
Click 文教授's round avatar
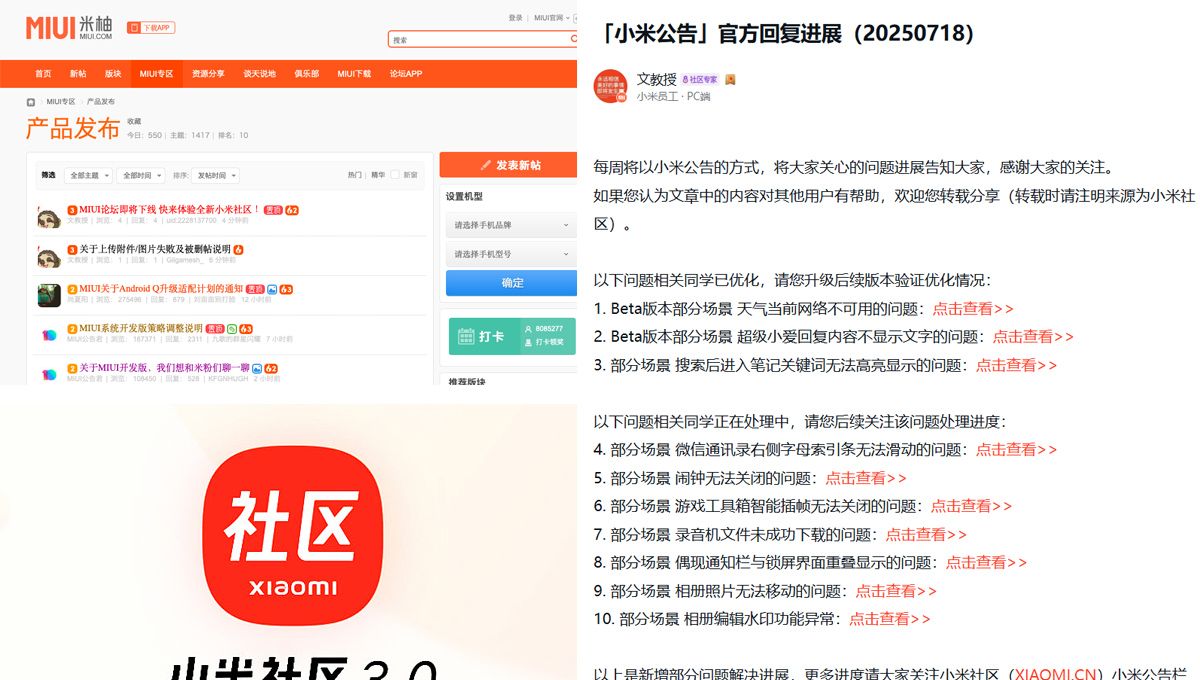point(611,87)
